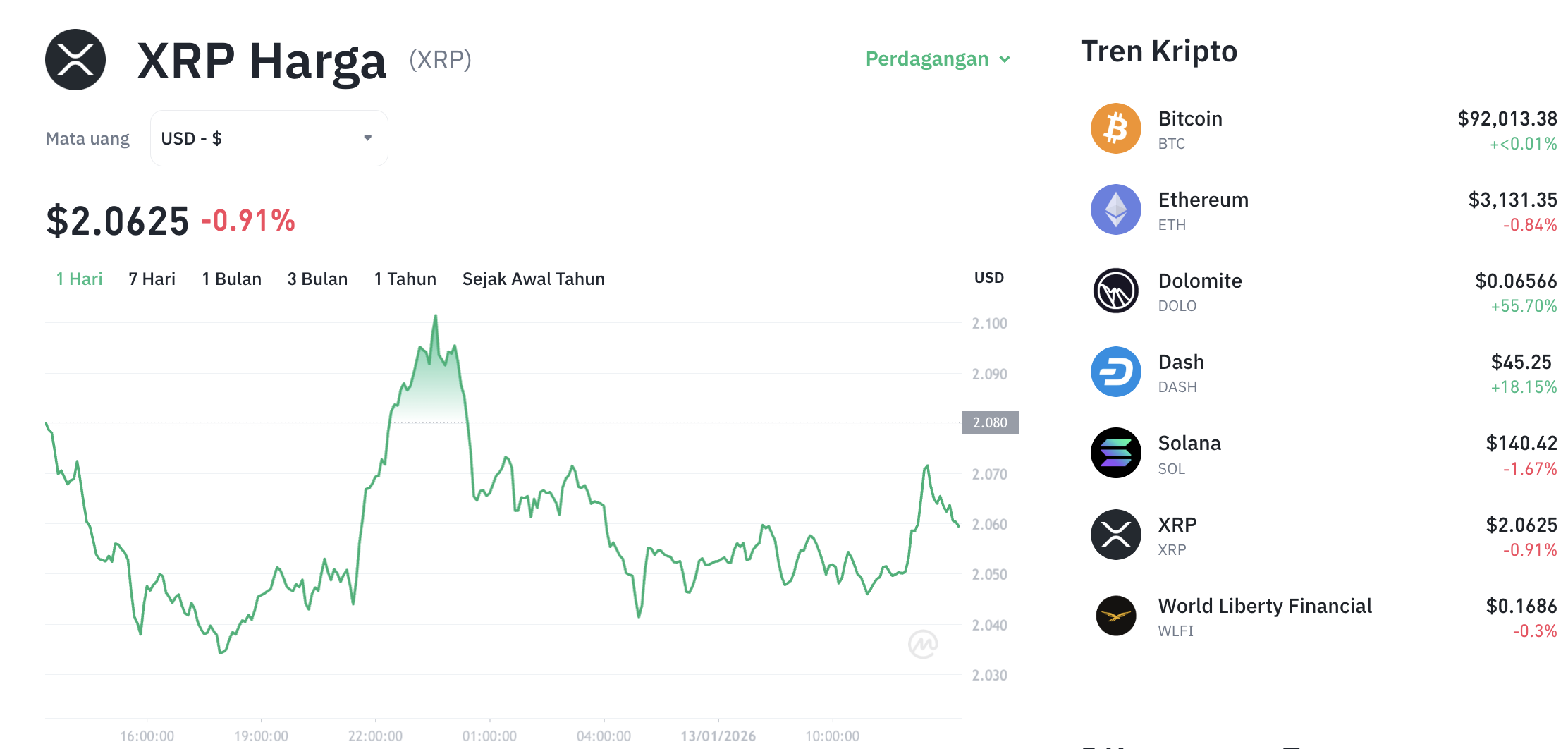Click the Solana logo icon
The height and width of the screenshot is (749, 1568).
[x=1116, y=453]
